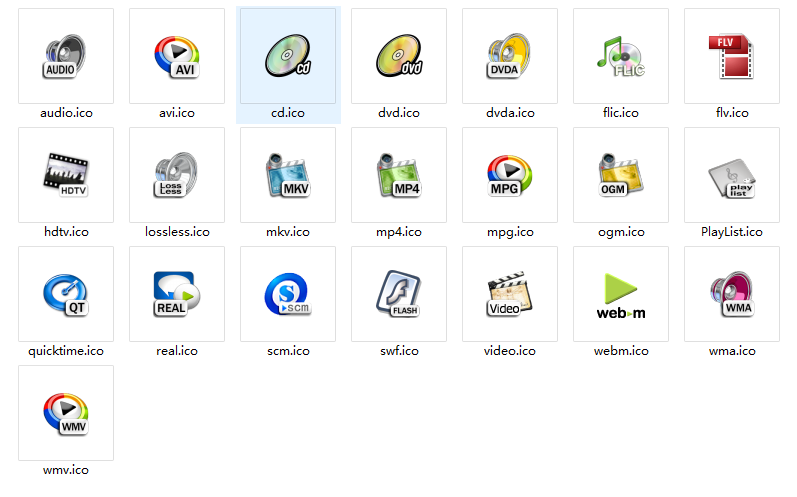Click the flic.ico file name
The width and height of the screenshot is (797, 497).
[621, 113]
